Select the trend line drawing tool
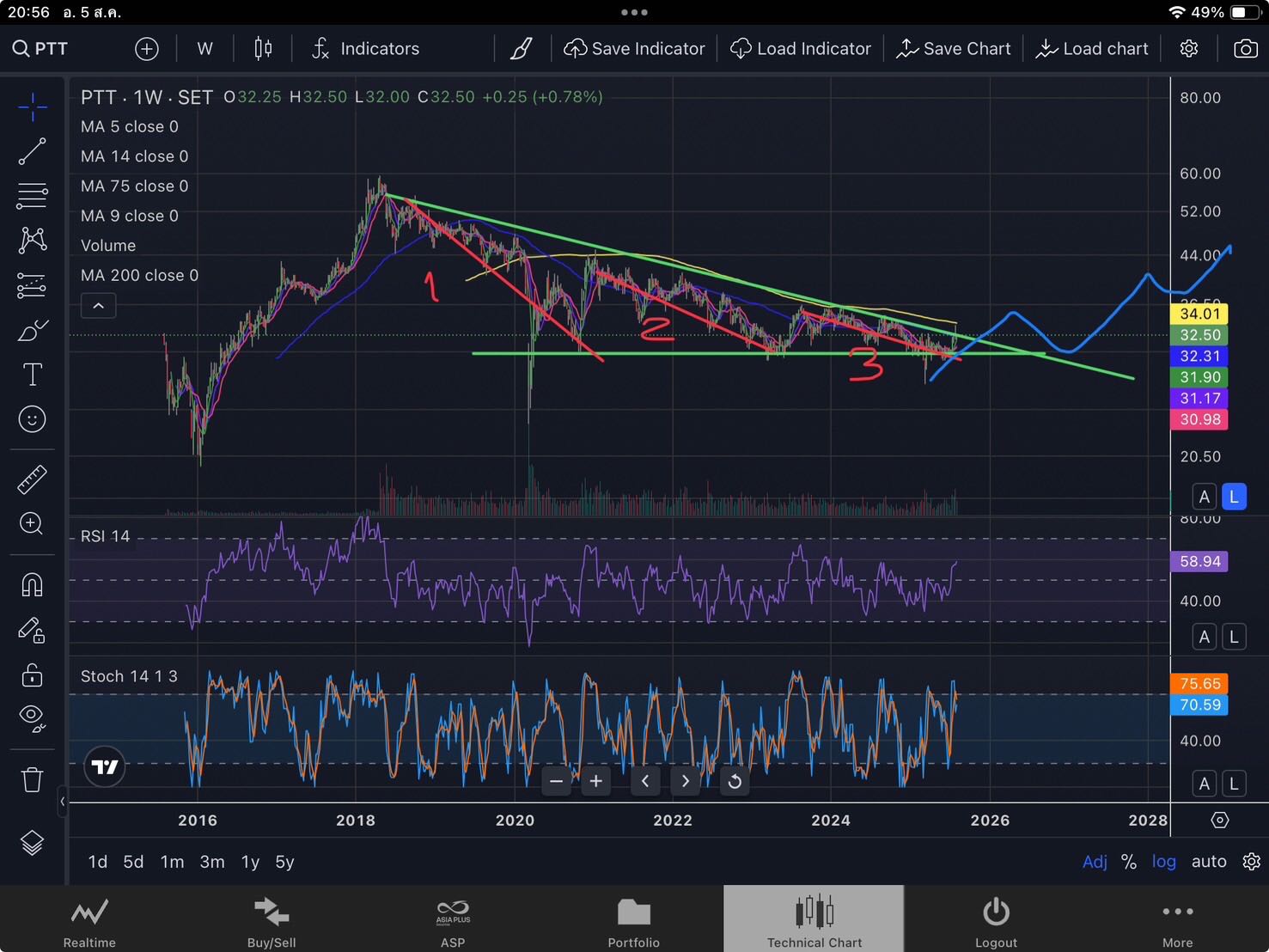Screen dimensions: 1269x952 coord(32,151)
